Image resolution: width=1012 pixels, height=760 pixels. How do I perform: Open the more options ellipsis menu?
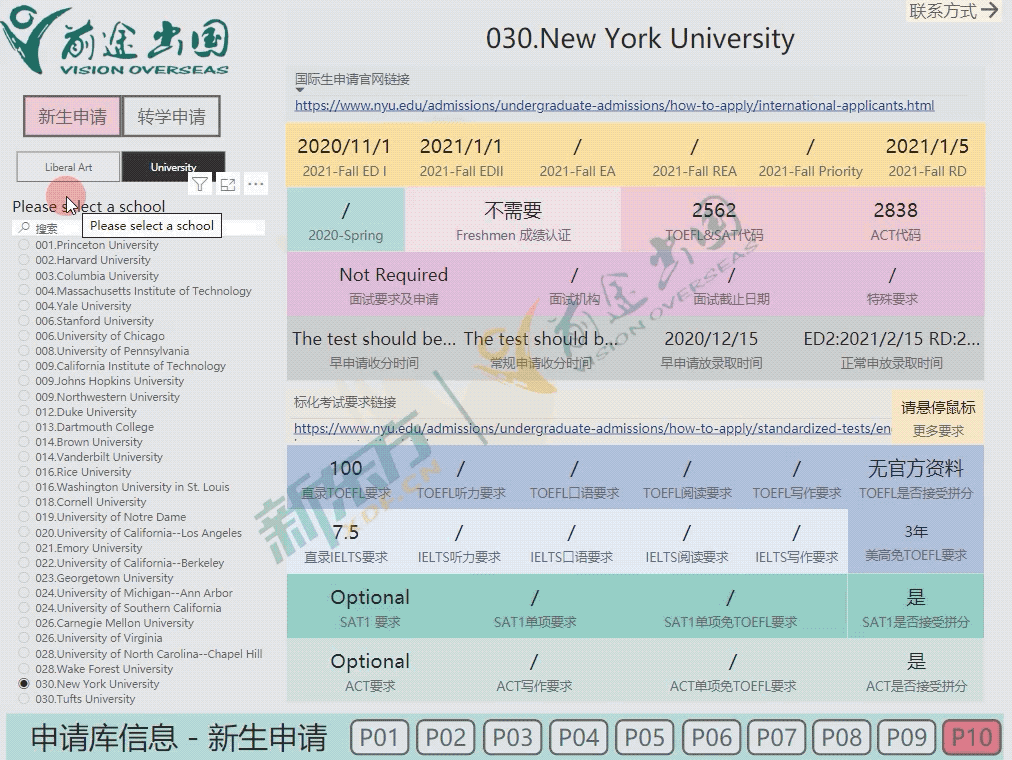256,184
